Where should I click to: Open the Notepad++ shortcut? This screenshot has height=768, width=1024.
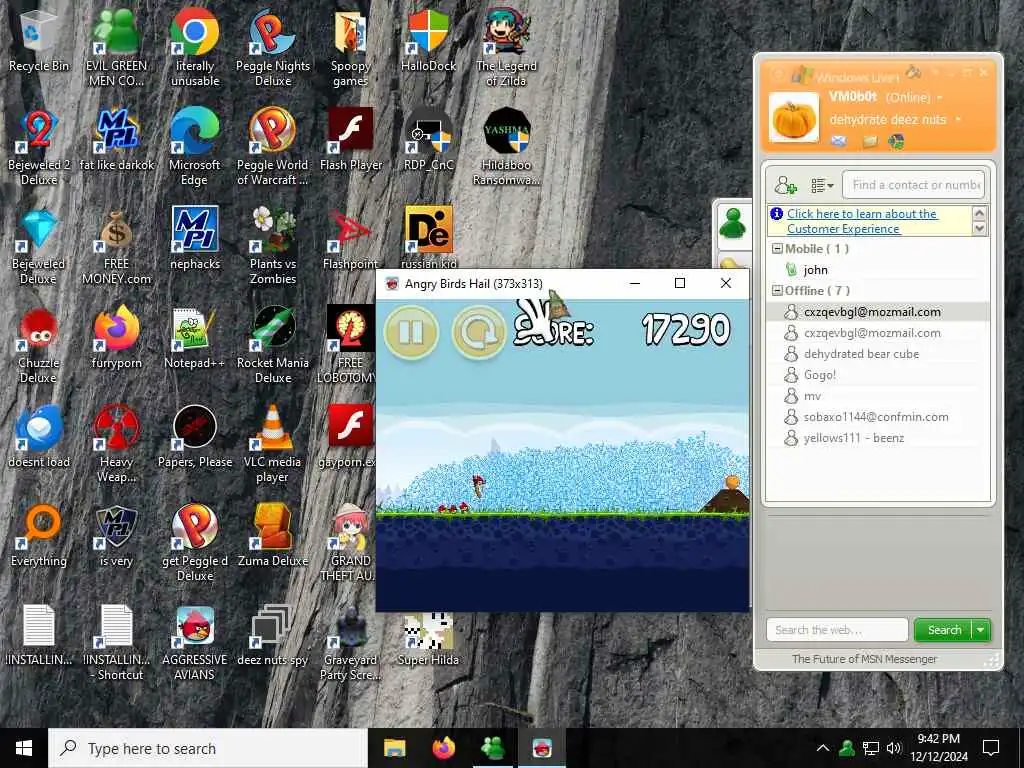[x=195, y=338]
